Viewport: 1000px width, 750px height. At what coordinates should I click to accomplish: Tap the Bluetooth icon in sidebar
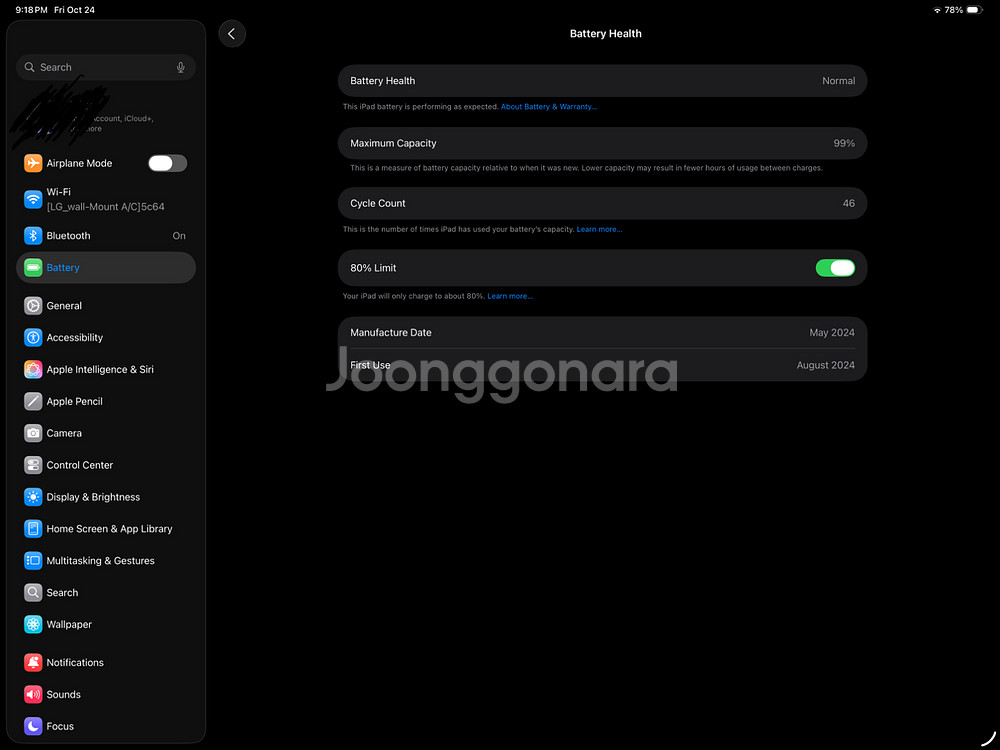click(x=33, y=236)
